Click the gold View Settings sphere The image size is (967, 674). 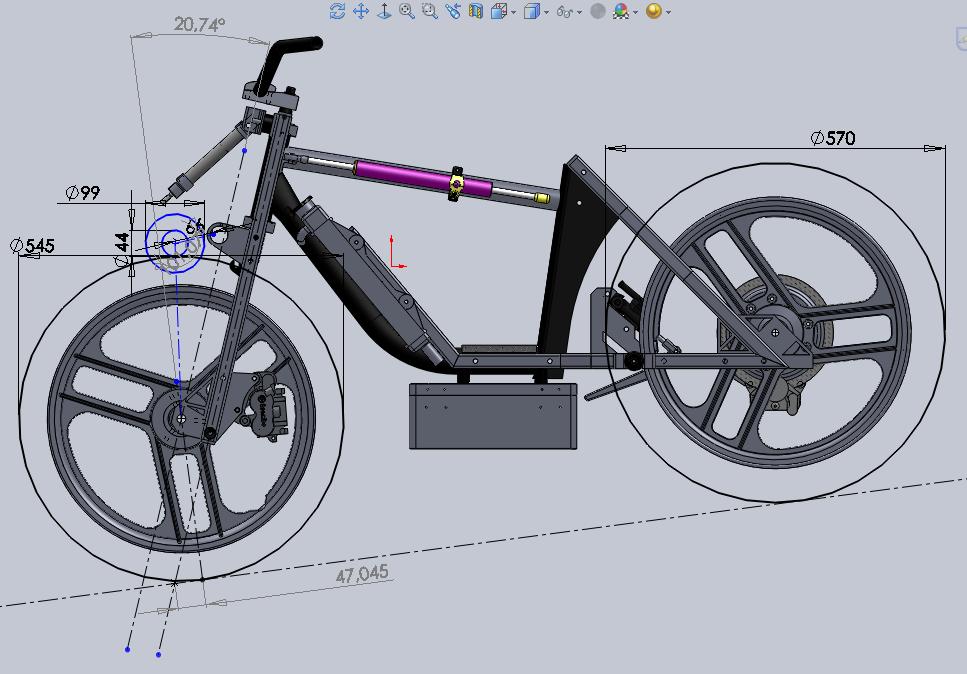pyautogui.click(x=654, y=11)
